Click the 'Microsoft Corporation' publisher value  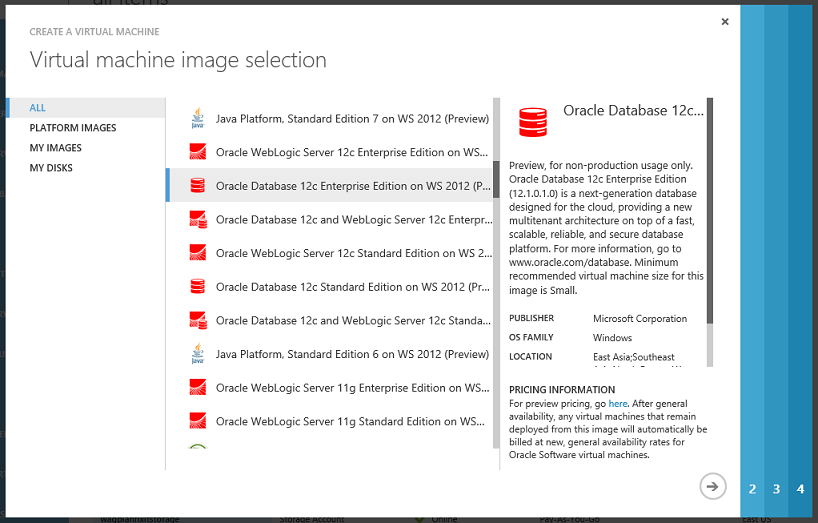pos(640,319)
